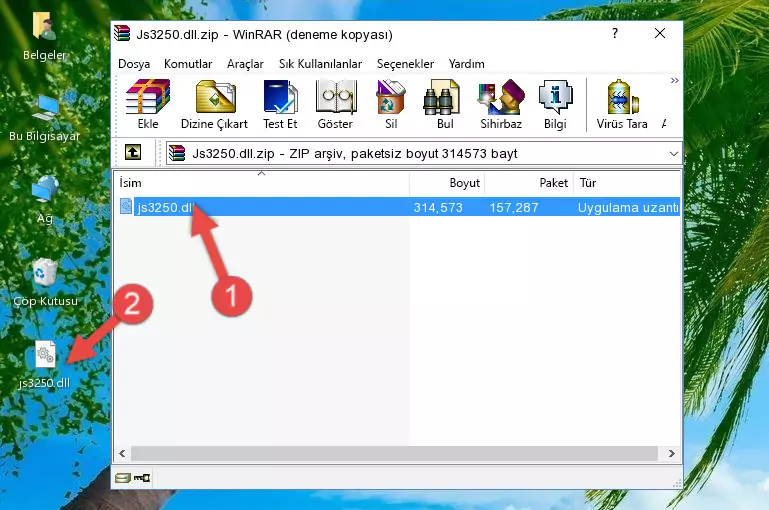The width and height of the screenshot is (769, 510).
Task: Select the js3250.dll file row
Action: (398, 207)
